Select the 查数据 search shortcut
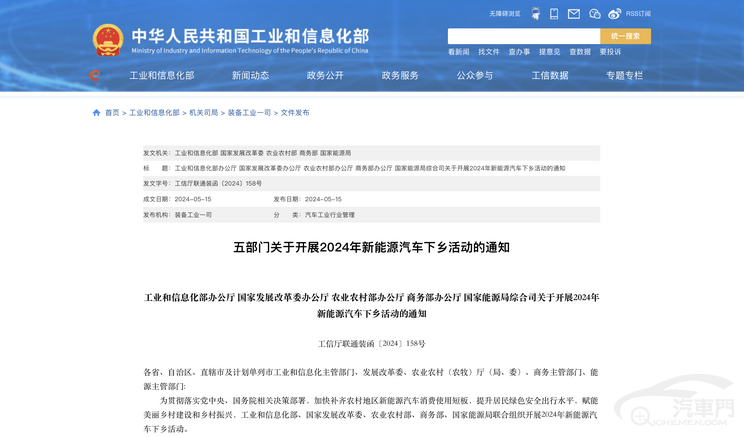Image resolution: width=744 pixels, height=437 pixels. 580,52
